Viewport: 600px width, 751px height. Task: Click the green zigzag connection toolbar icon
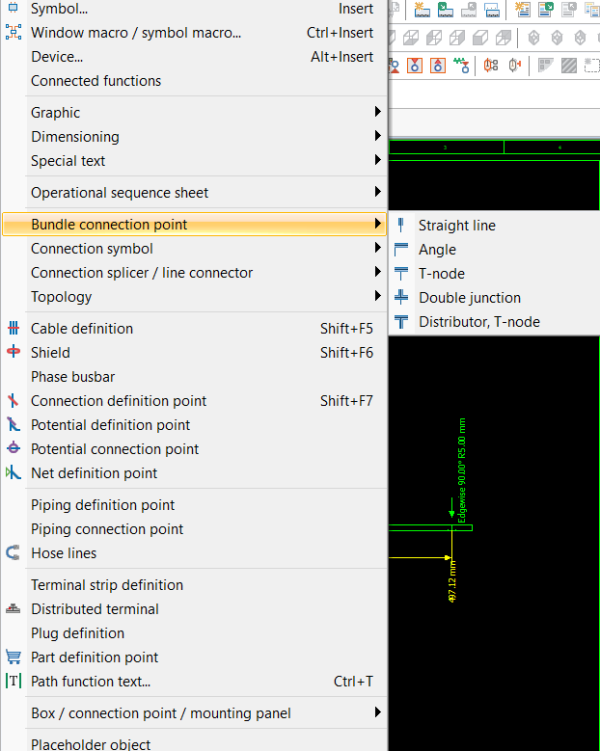[x=461, y=65]
